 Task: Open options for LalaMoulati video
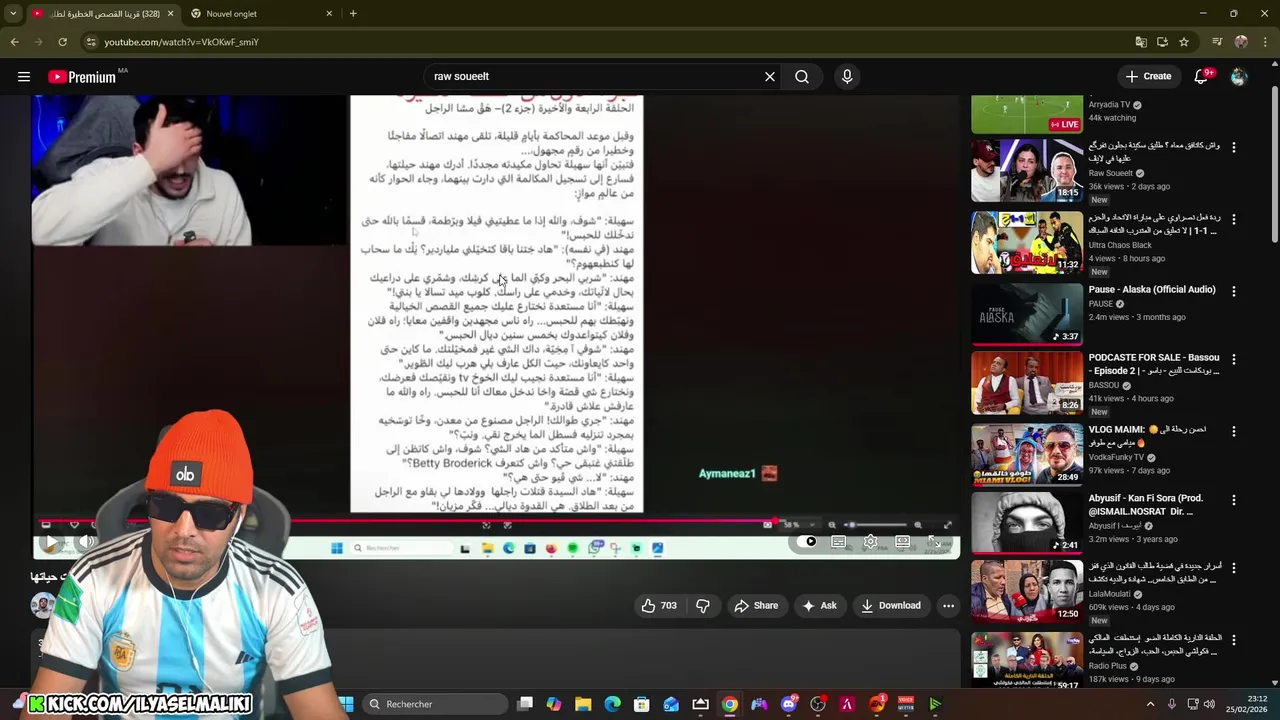coord(1233,567)
